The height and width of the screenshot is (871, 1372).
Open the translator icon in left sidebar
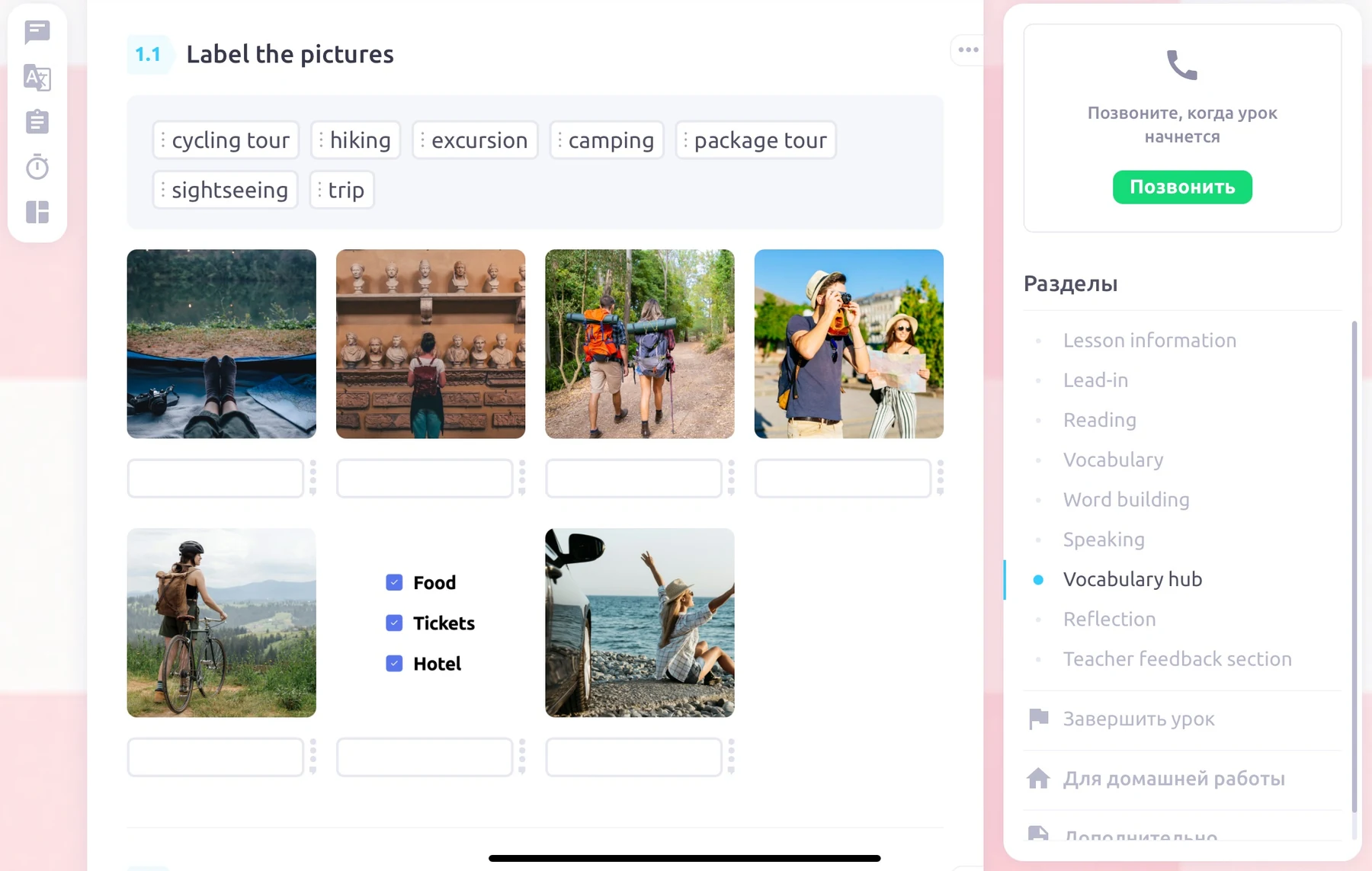pos(37,78)
